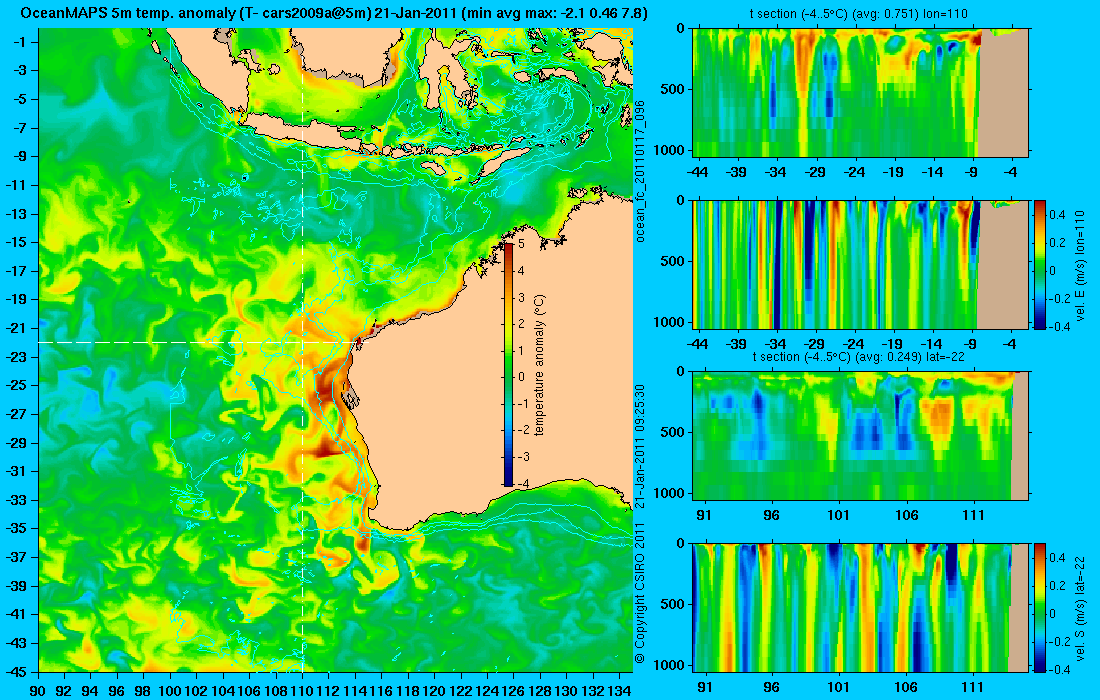Screen dimensions: 1100x700
Task: Click the main temperature anomaly map
Action: point(335,350)
